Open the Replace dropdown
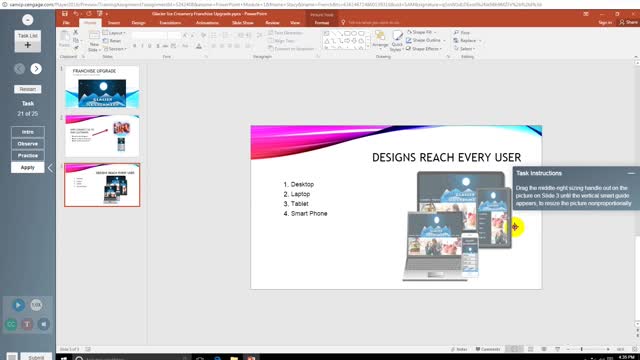The width and height of the screenshot is (640, 360). click(x=467, y=40)
